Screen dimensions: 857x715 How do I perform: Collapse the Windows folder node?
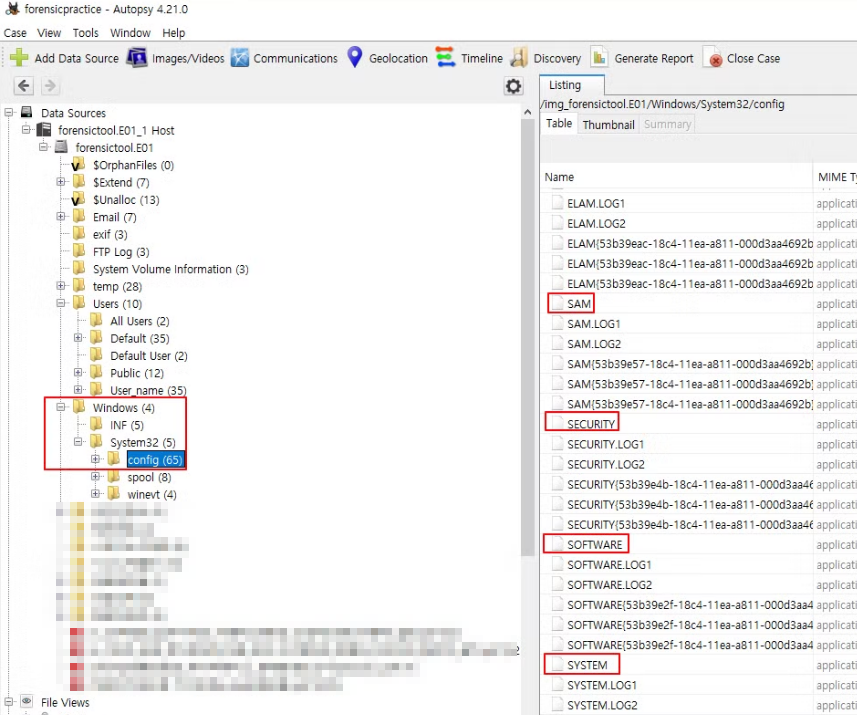[x=61, y=407]
